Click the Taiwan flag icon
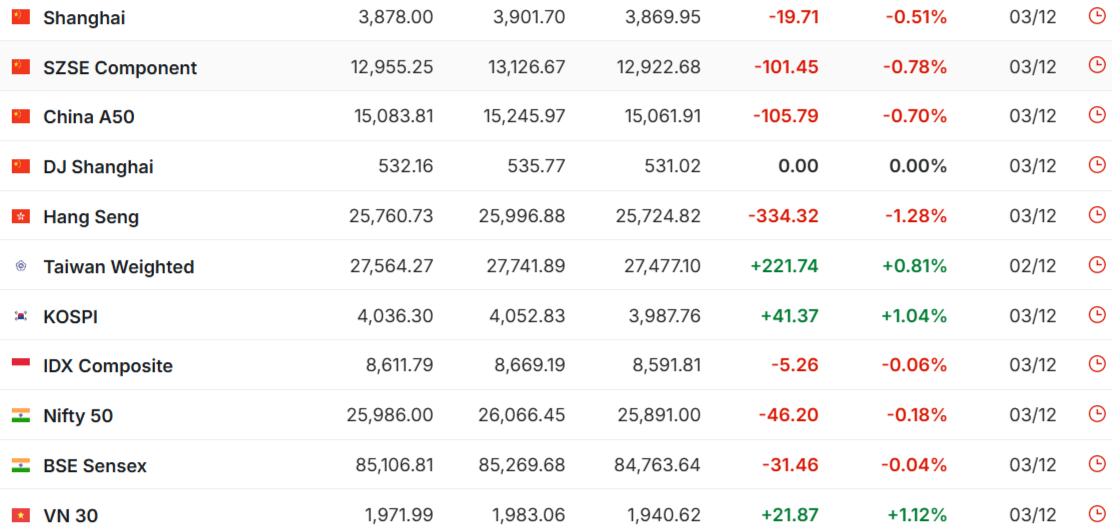This screenshot has height=529, width=1112. pyautogui.click(x=21, y=267)
